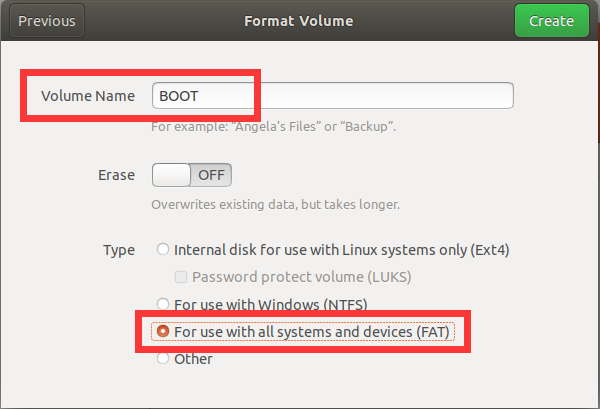Select the FAT radio button circle

click(x=163, y=331)
